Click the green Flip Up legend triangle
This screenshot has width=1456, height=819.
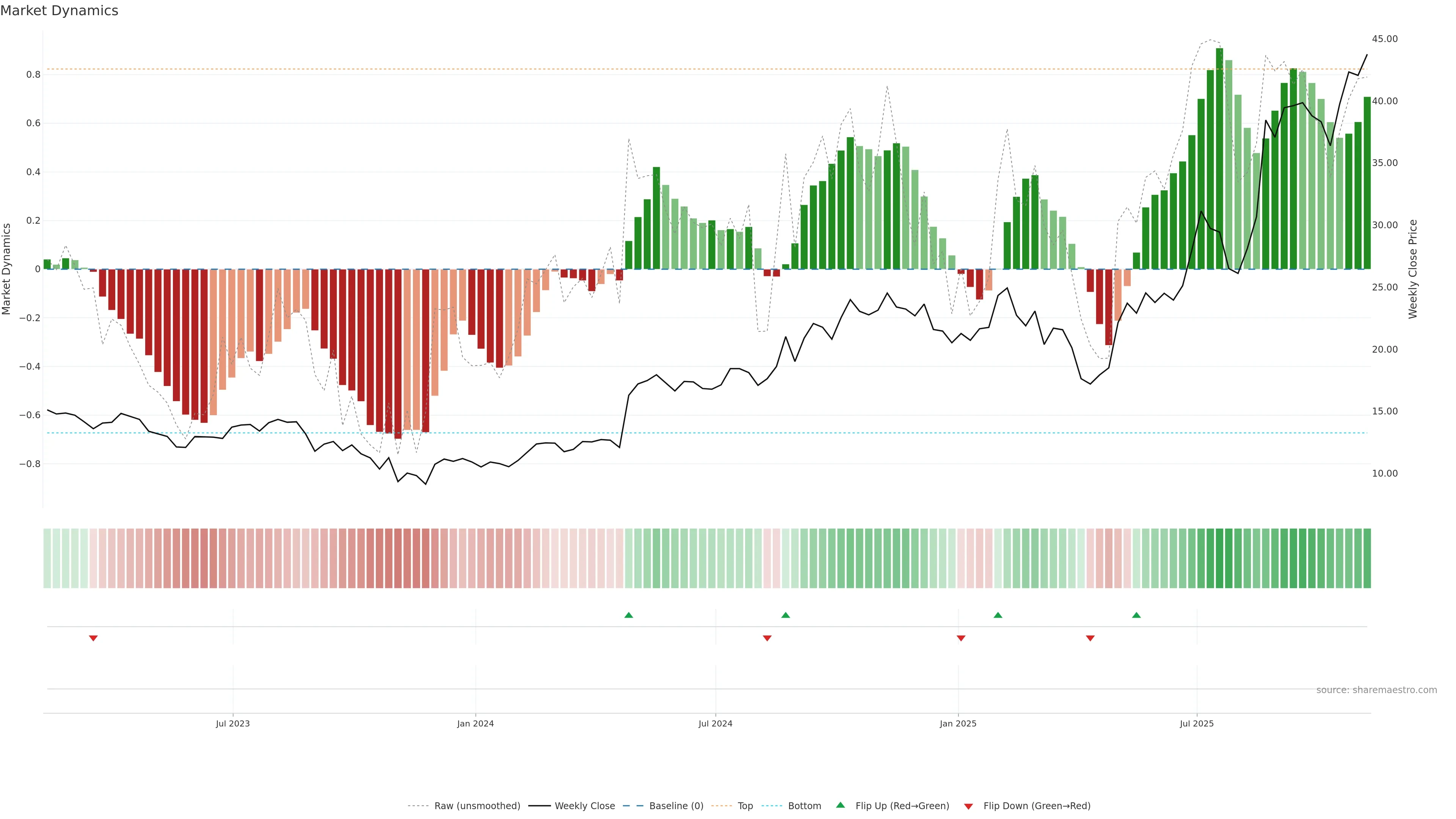841,805
